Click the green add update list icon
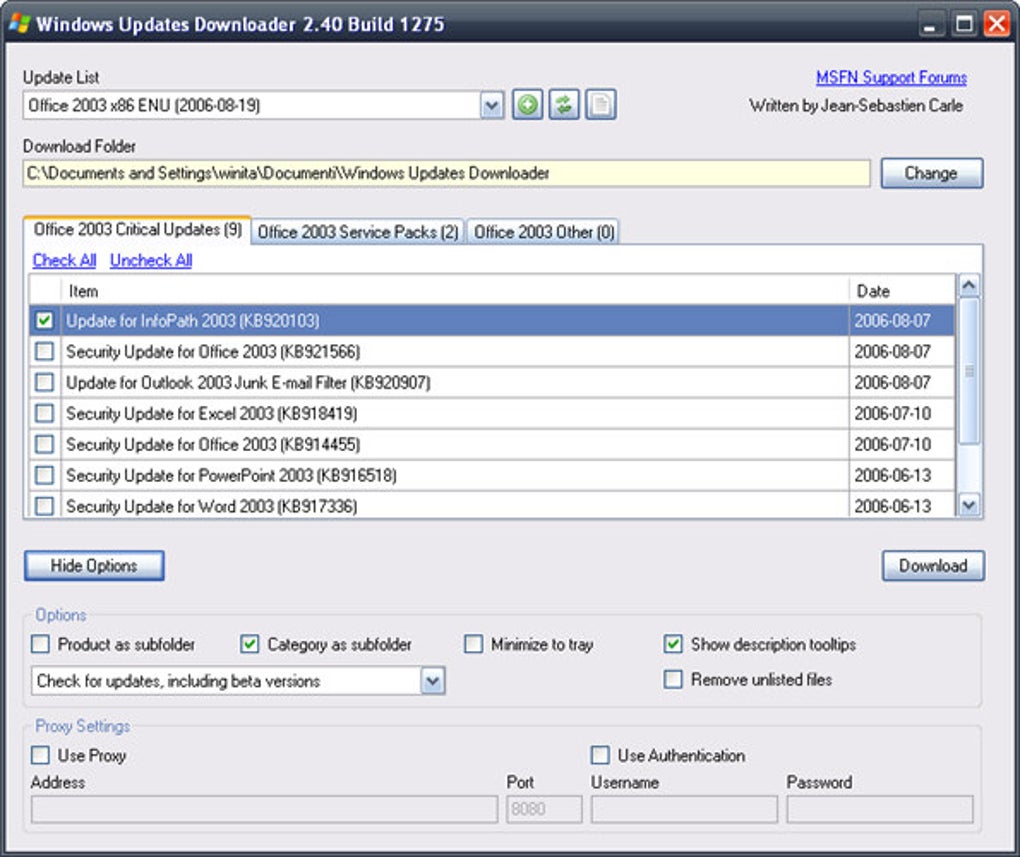Screen dimensions: 1020x857 coord(528,105)
